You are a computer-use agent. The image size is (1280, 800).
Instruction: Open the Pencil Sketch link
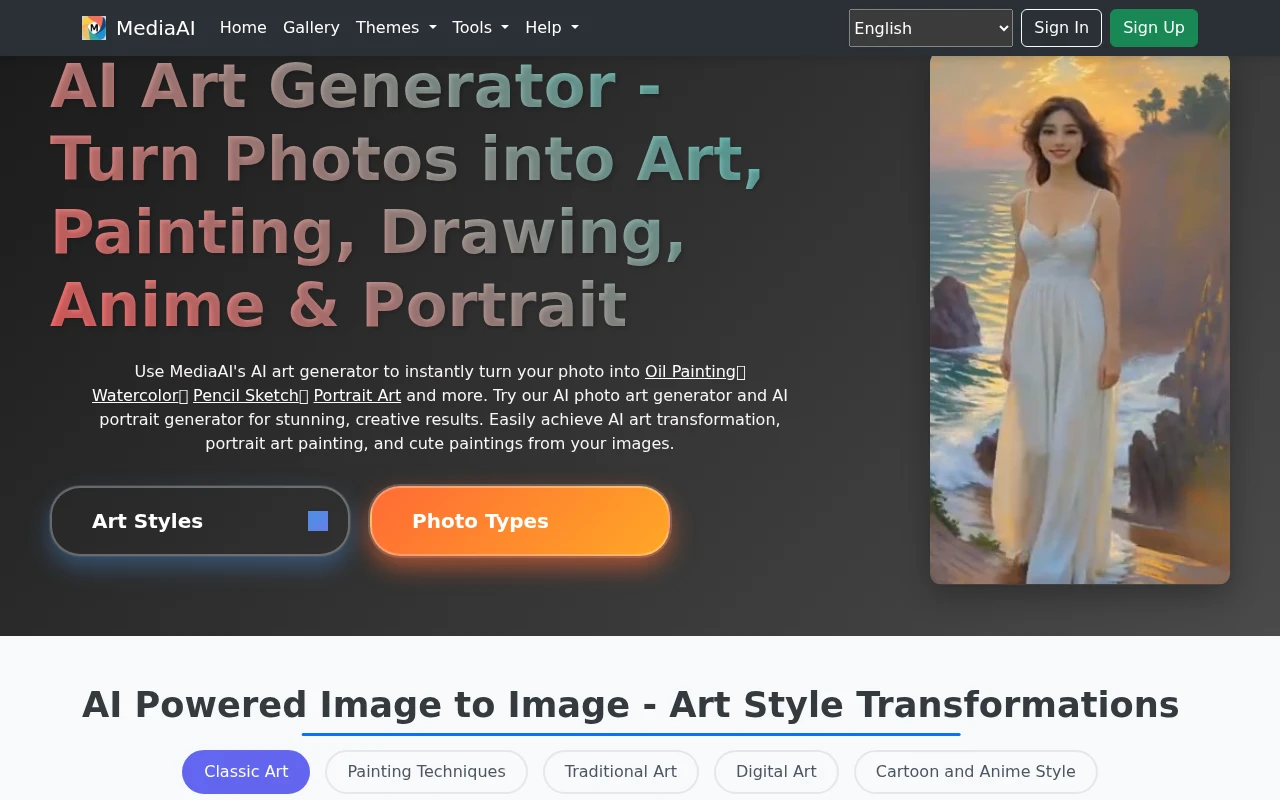(x=246, y=396)
